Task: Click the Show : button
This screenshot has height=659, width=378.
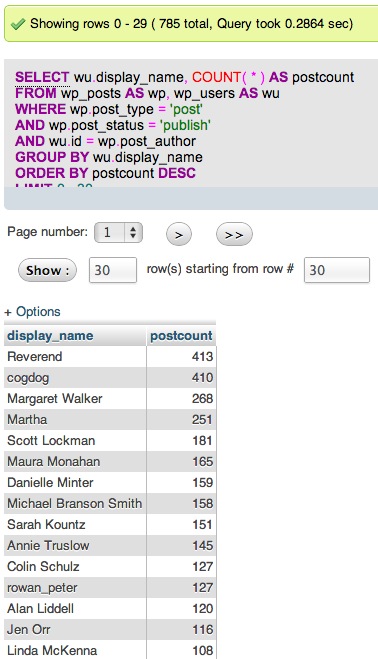Action: point(47,270)
